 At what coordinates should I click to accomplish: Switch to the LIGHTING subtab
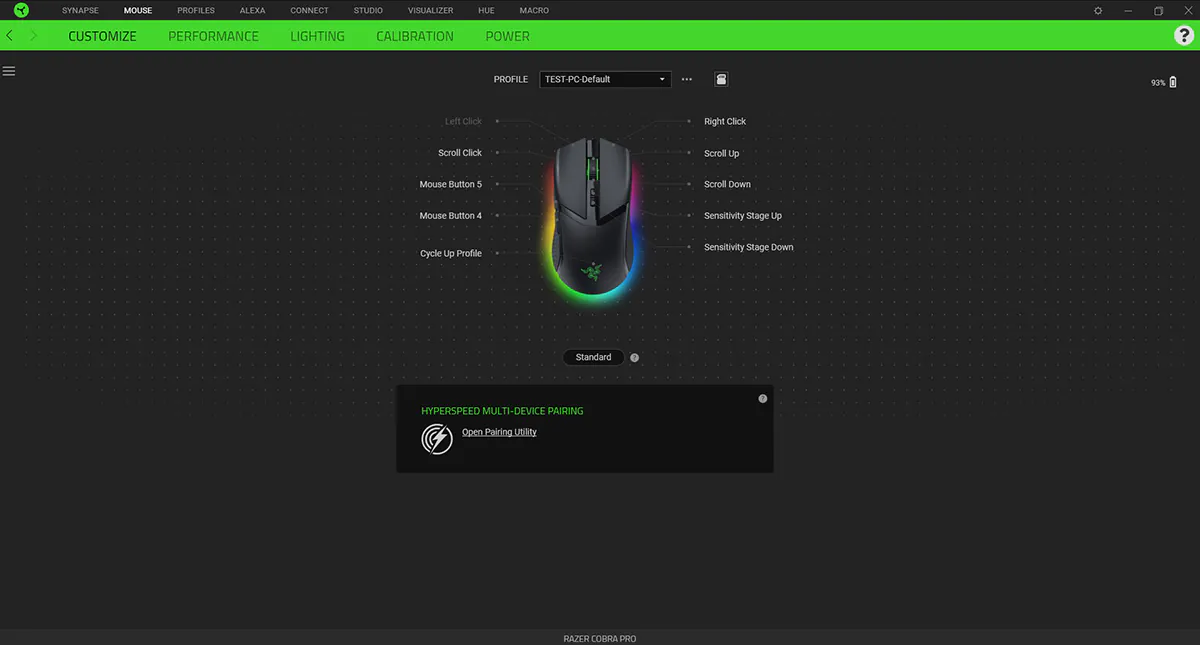317,36
